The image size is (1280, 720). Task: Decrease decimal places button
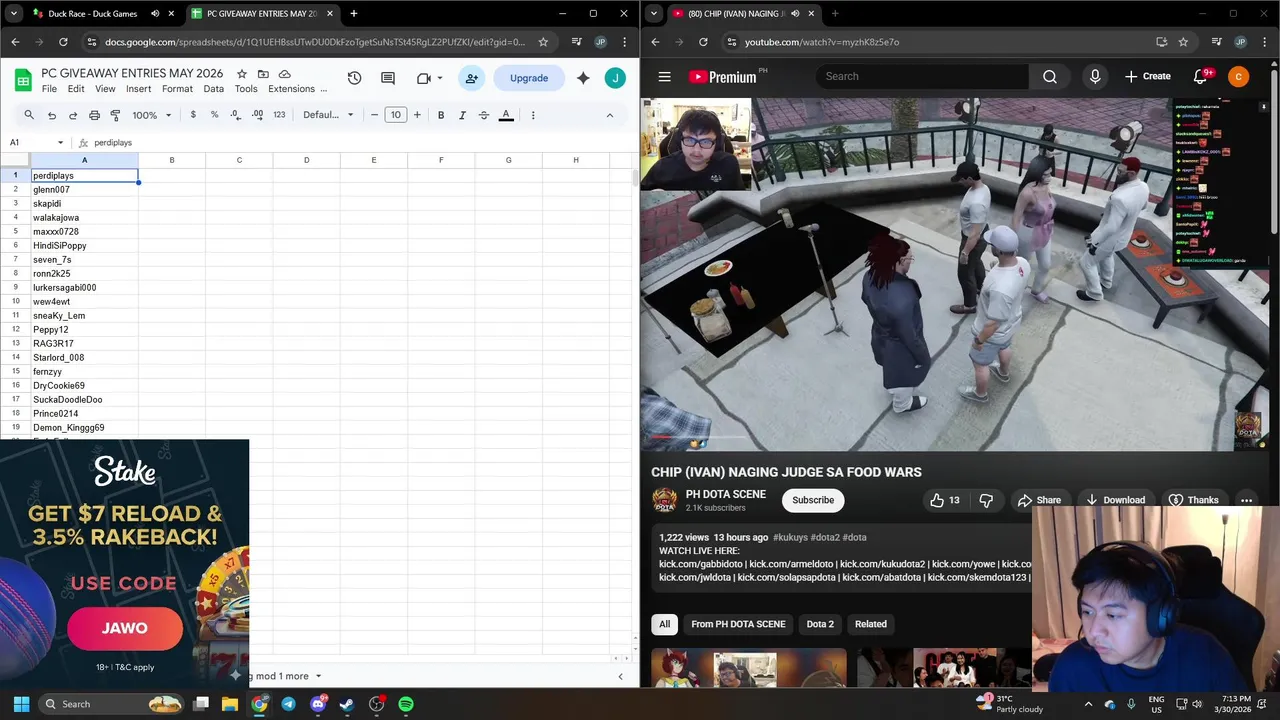(235, 115)
